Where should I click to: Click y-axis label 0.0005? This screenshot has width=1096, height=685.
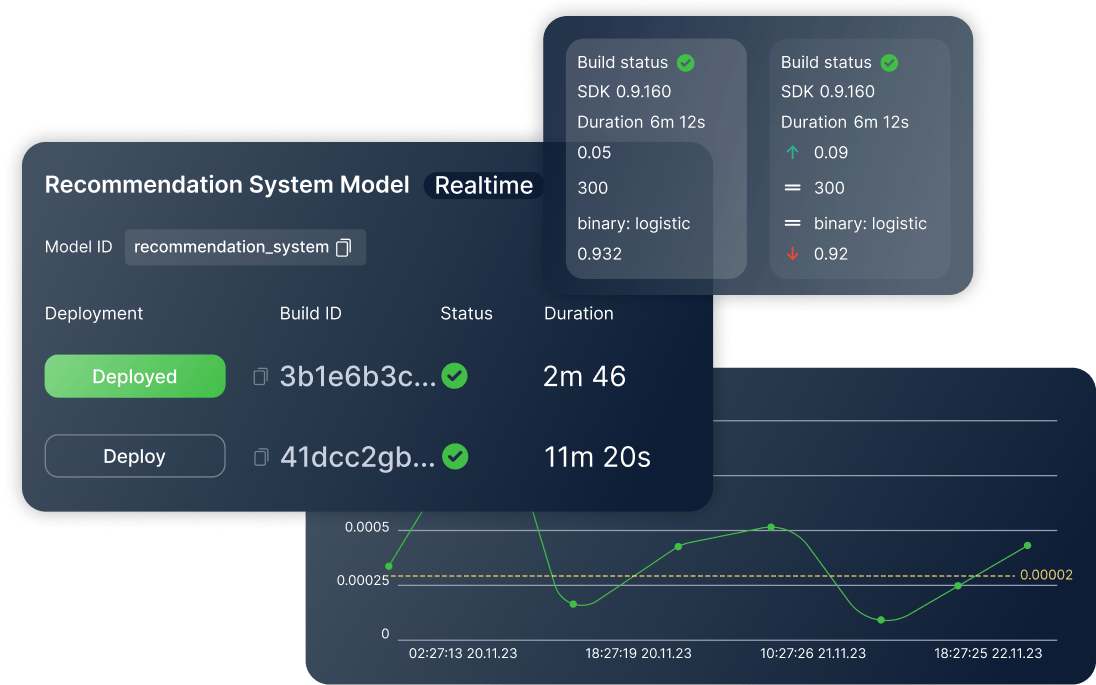(x=367, y=527)
